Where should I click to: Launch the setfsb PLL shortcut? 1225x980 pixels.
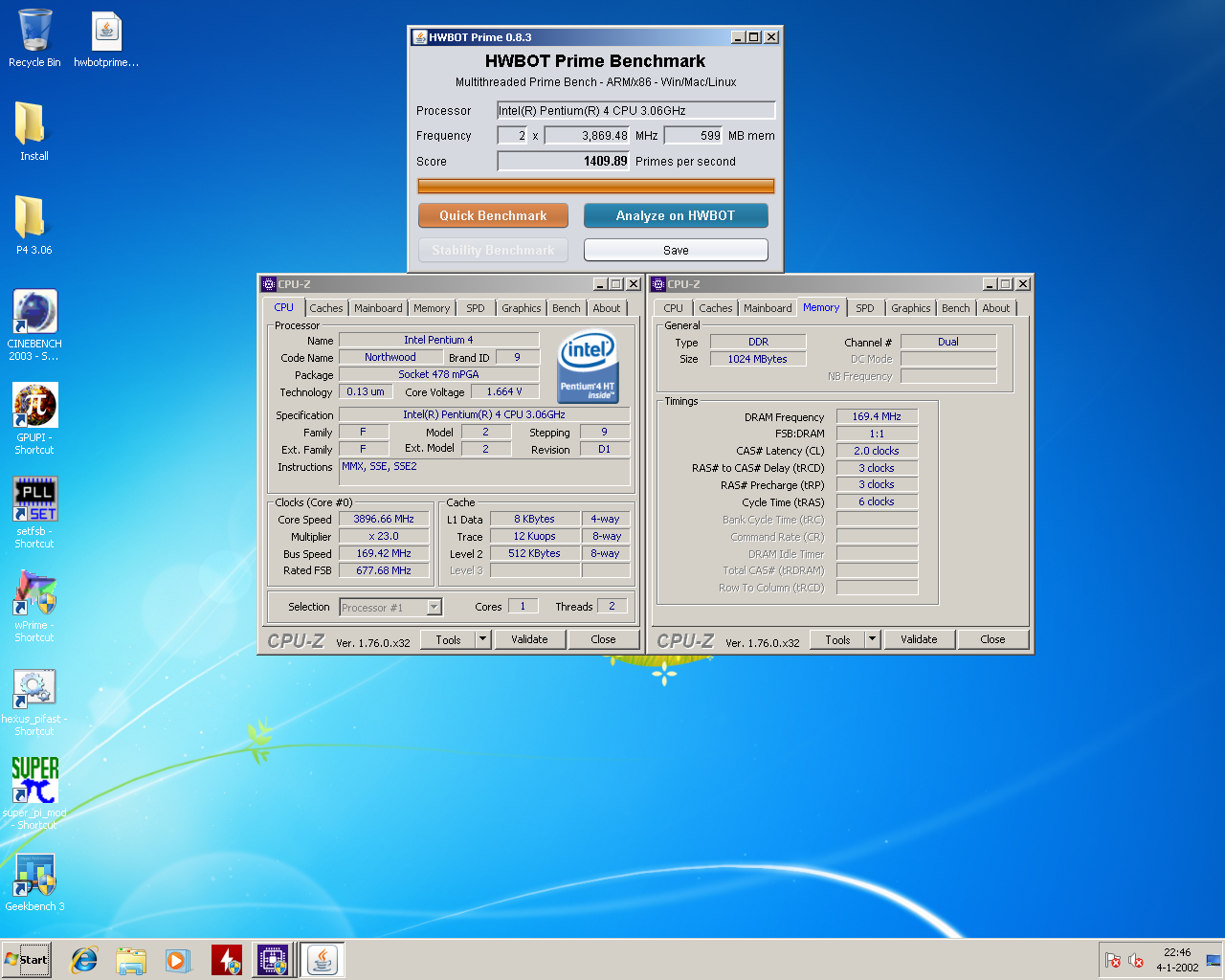click(34, 512)
